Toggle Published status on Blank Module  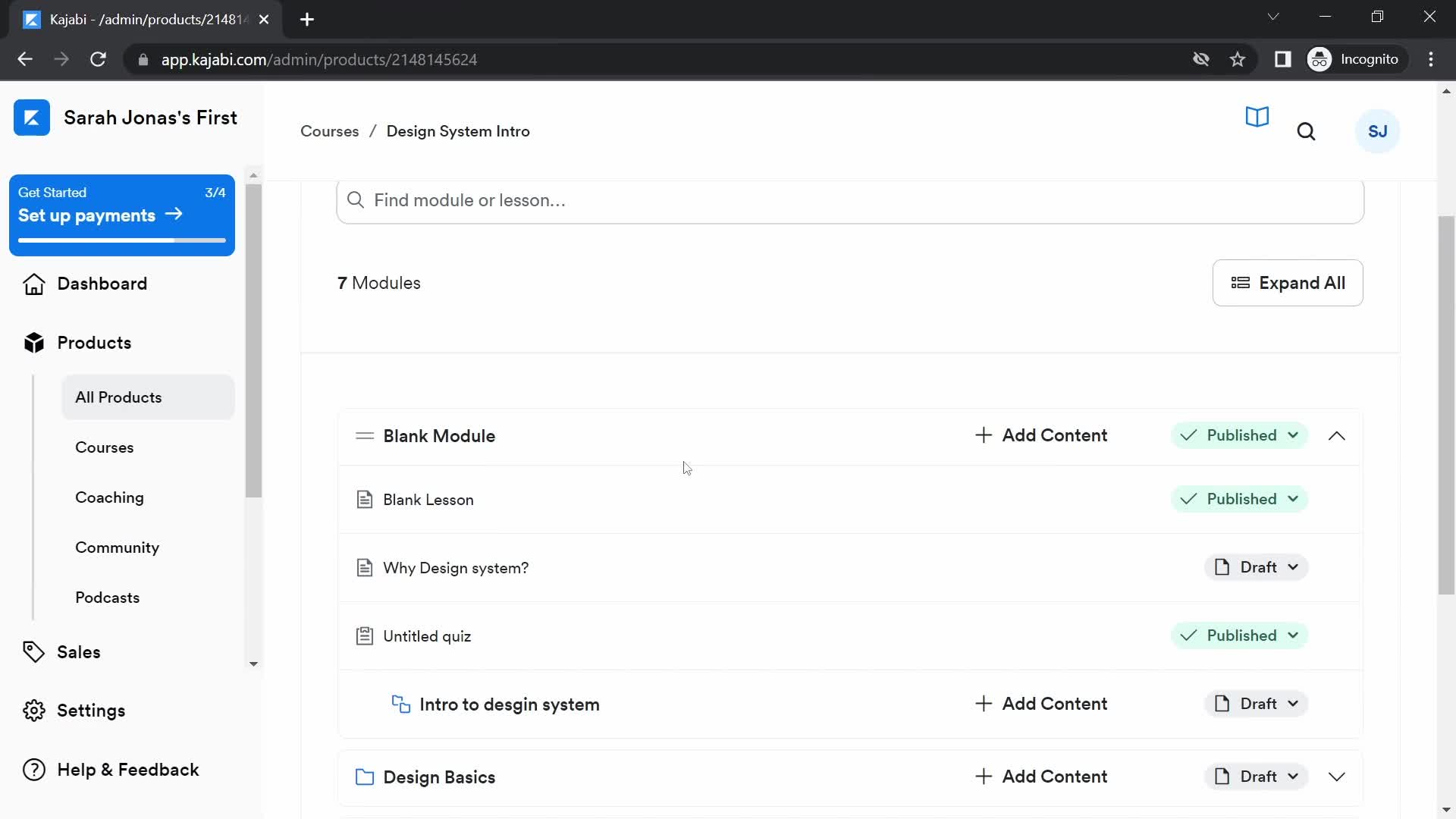pos(1240,435)
